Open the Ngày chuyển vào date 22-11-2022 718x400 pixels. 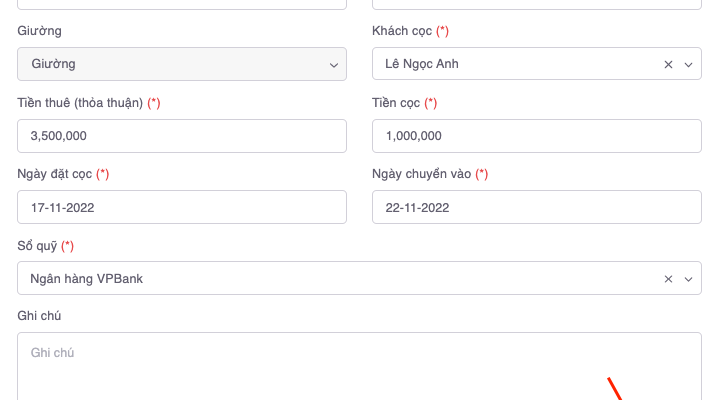click(536, 208)
